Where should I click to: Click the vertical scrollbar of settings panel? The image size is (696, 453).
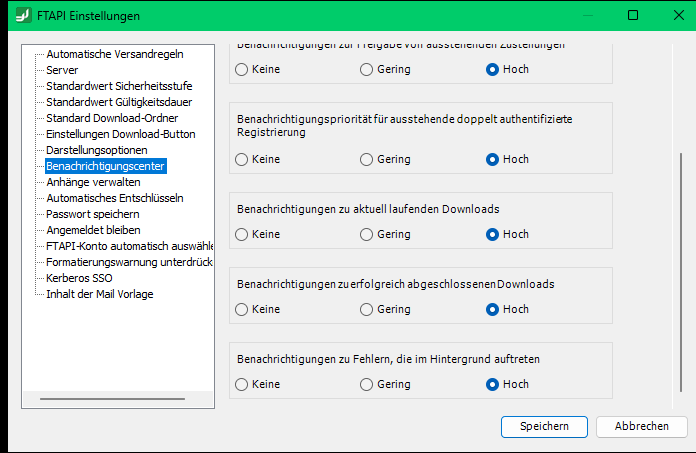[681, 272]
